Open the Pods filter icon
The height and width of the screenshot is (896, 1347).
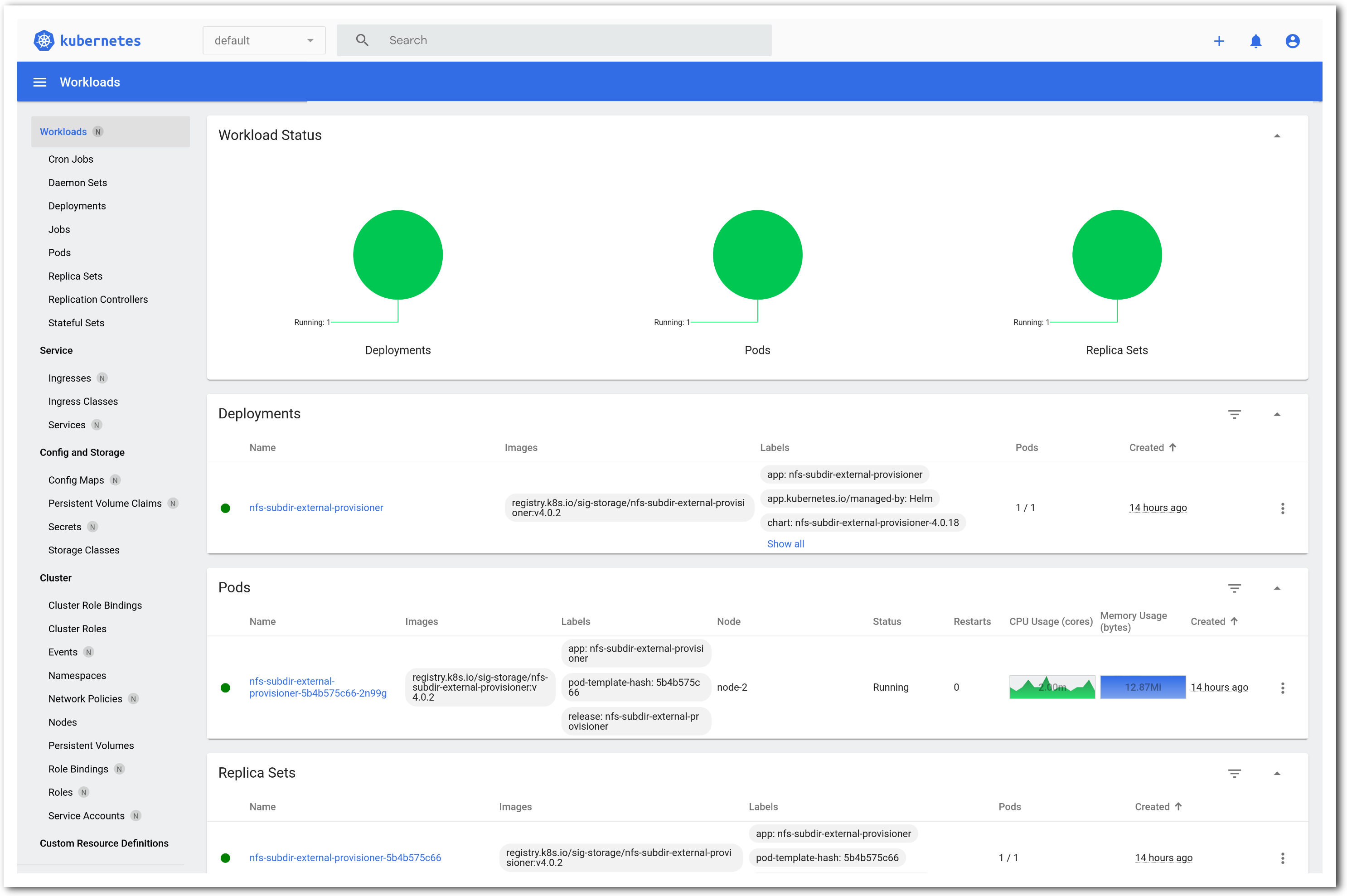(x=1234, y=588)
